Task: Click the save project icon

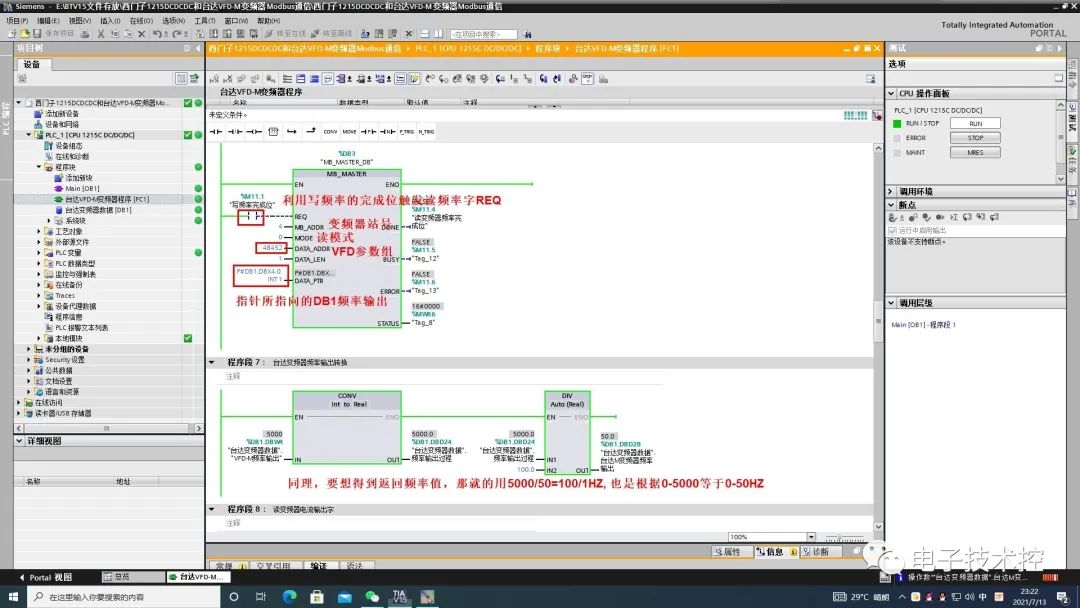Action: [37, 34]
